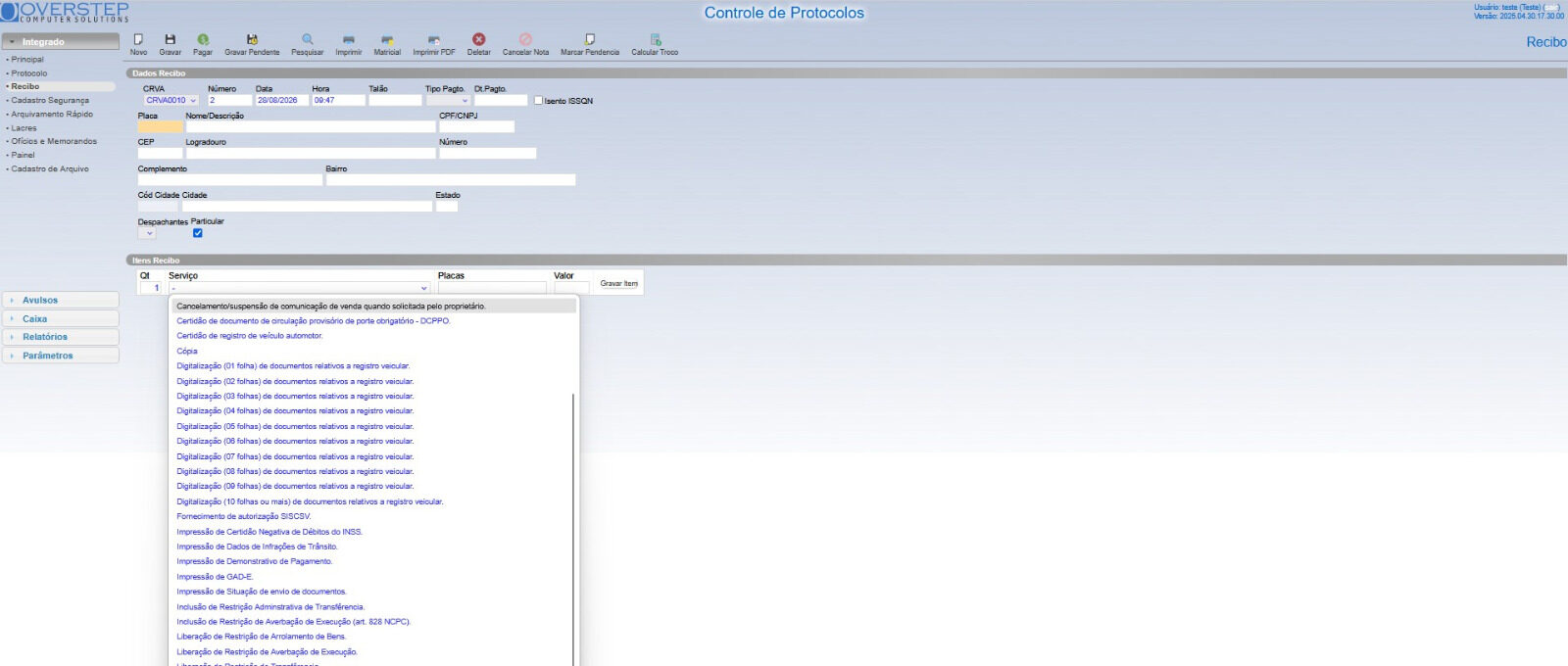Expand the Avulsos sidebar section
Image resolution: width=1568 pixels, height=666 pixels.
coord(60,300)
